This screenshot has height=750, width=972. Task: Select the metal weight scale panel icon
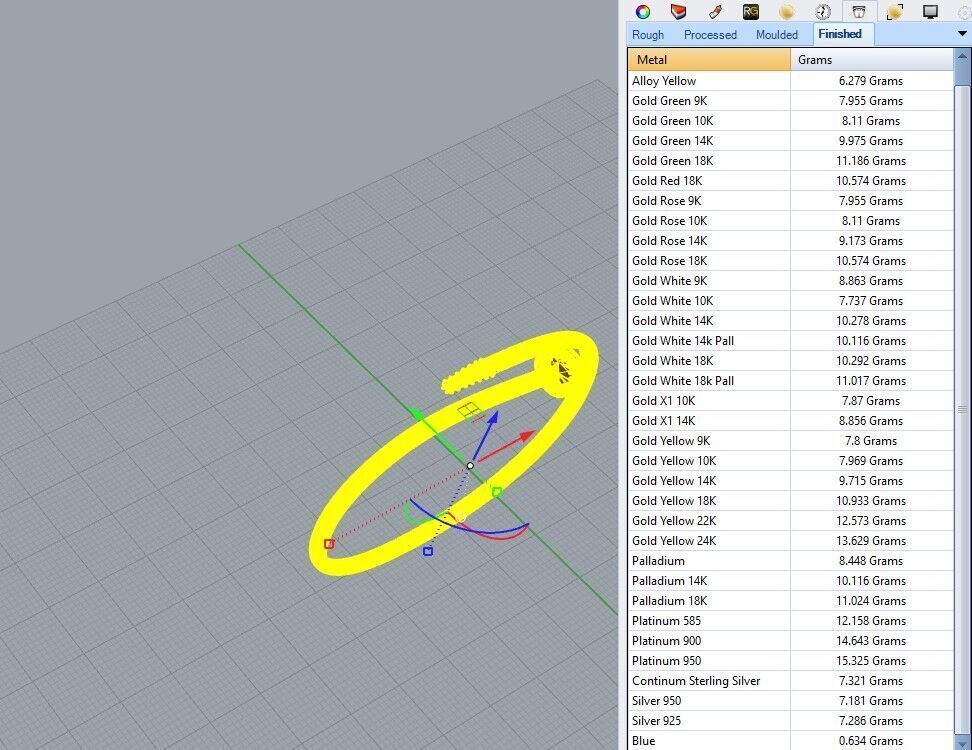tap(859, 11)
